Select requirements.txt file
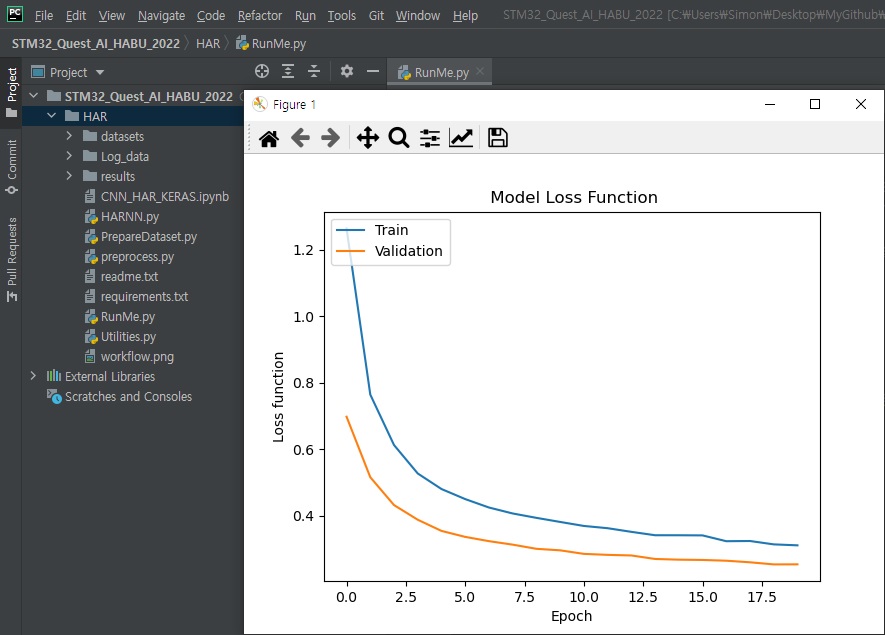The width and height of the screenshot is (885, 635). [x=144, y=296]
